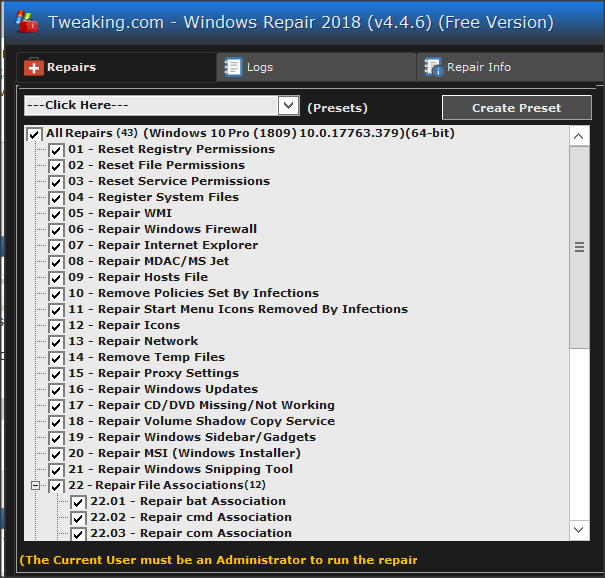Image resolution: width=605 pixels, height=578 pixels.
Task: Click the repairs list scrollbar thumb
Action: 579,247
